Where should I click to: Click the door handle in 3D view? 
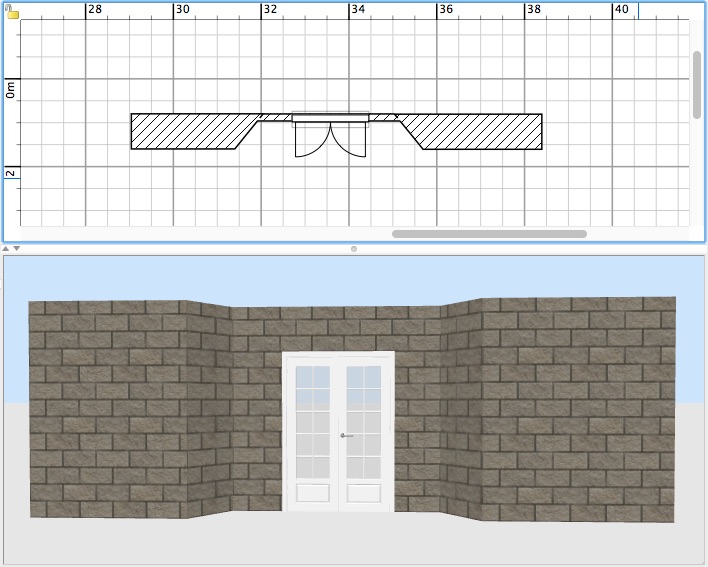[343, 435]
